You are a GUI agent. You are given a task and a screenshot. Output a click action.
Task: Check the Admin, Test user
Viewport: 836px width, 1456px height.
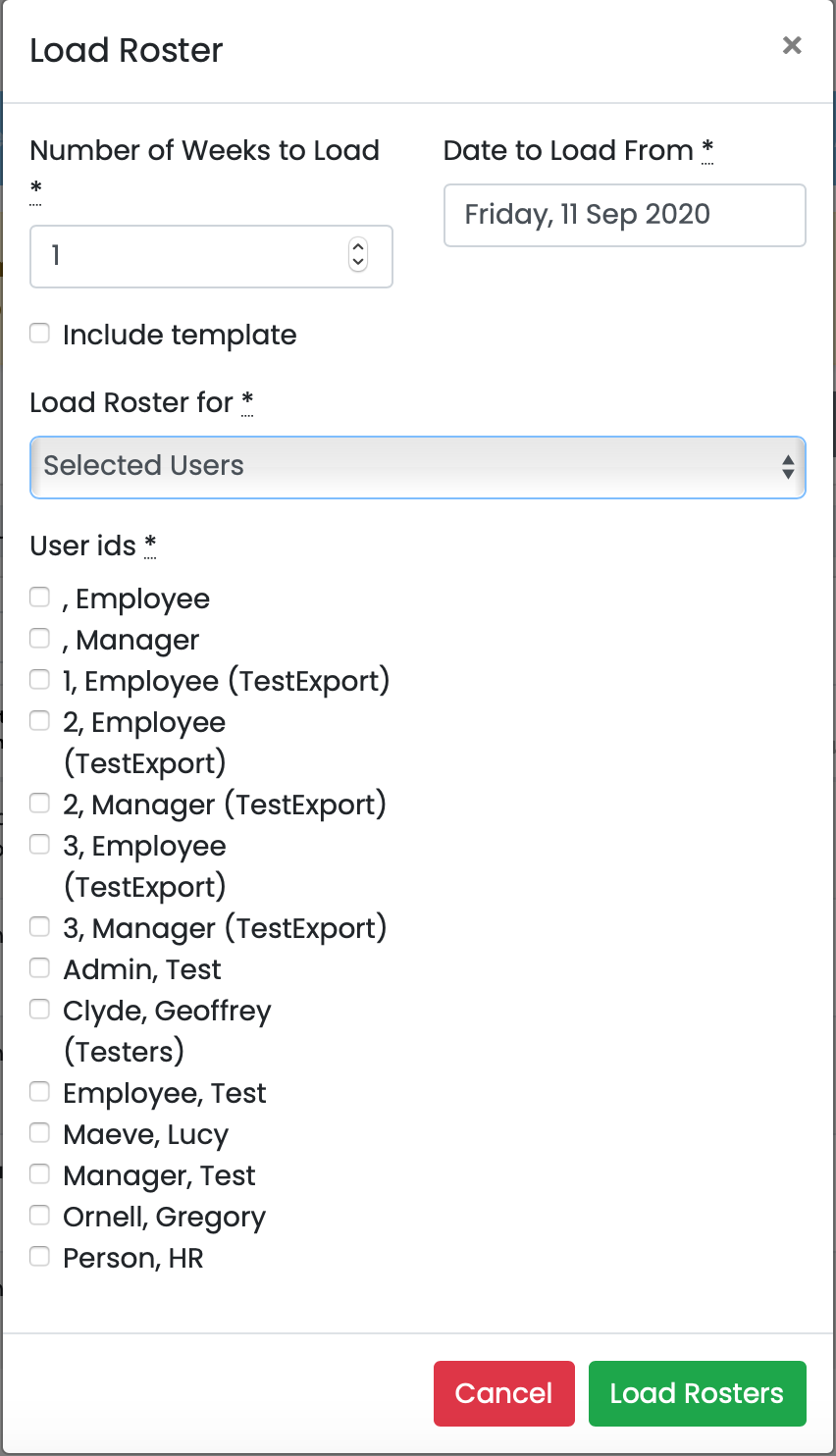(40, 967)
